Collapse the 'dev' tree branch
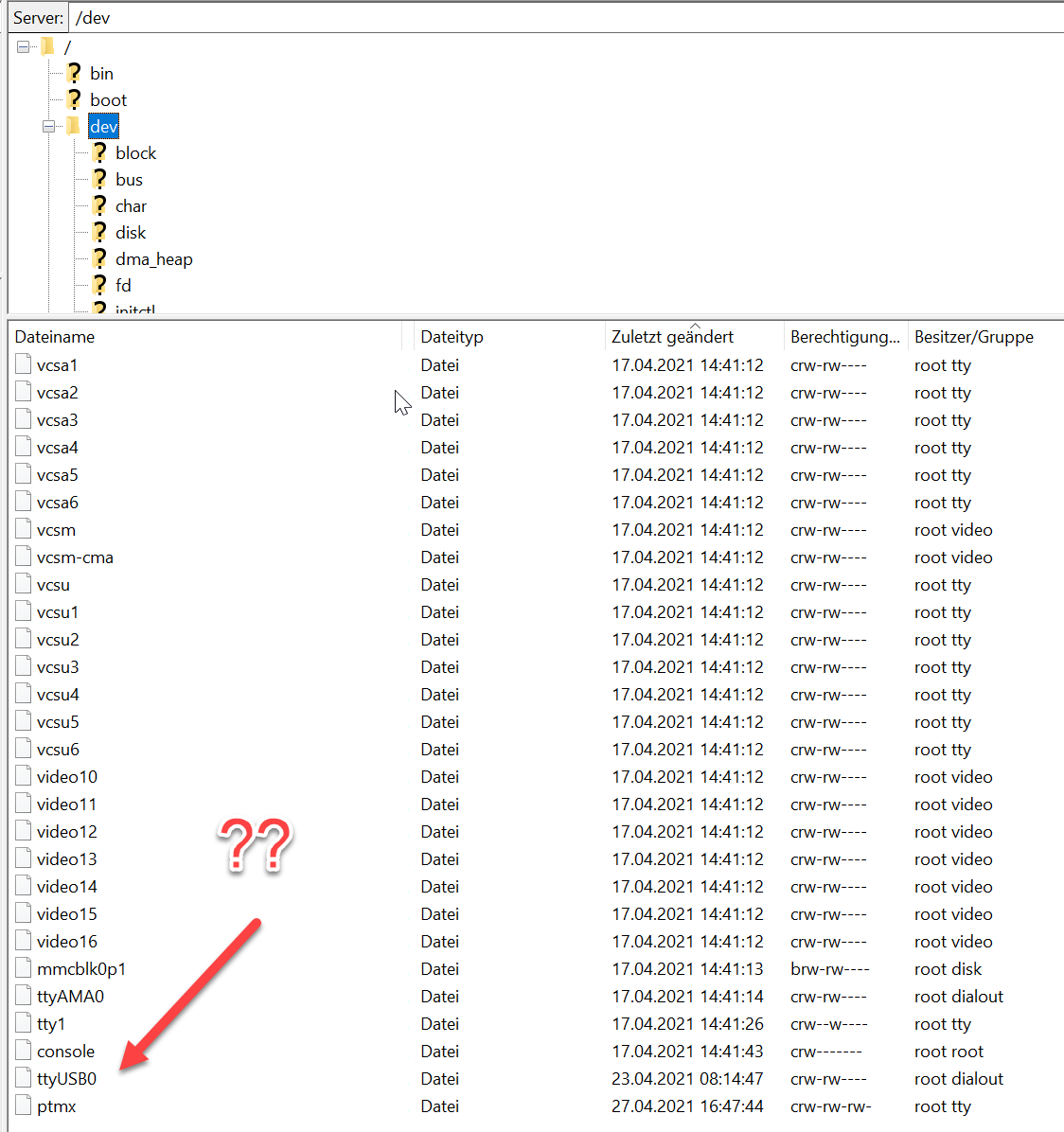The height and width of the screenshot is (1132, 1064). 49,125
